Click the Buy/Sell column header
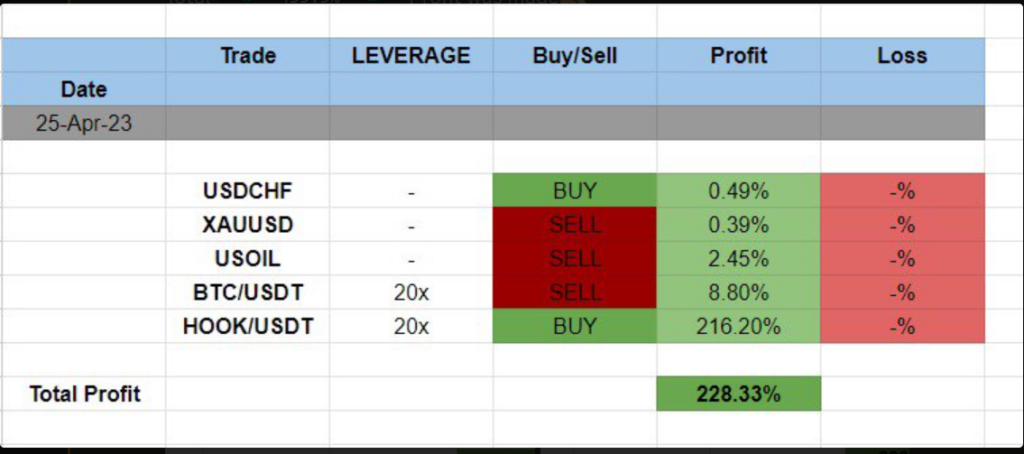The height and width of the screenshot is (454, 1024). (575, 56)
